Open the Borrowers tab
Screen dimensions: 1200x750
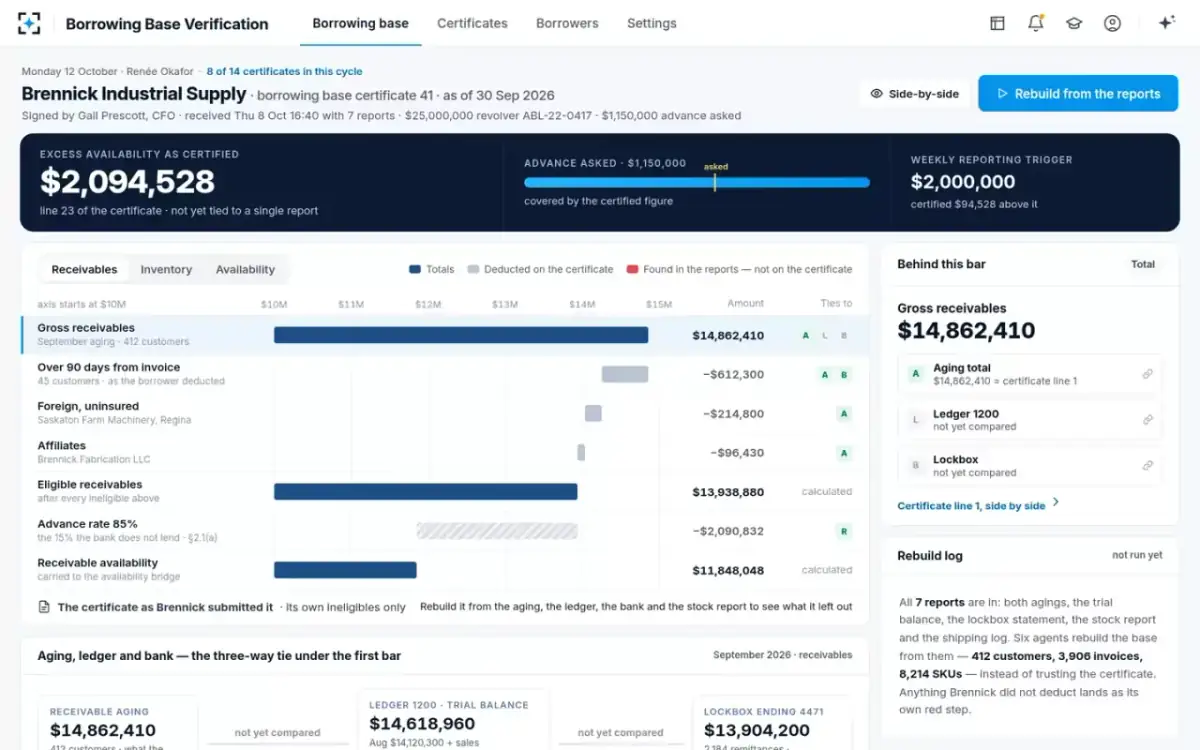pyautogui.click(x=567, y=23)
